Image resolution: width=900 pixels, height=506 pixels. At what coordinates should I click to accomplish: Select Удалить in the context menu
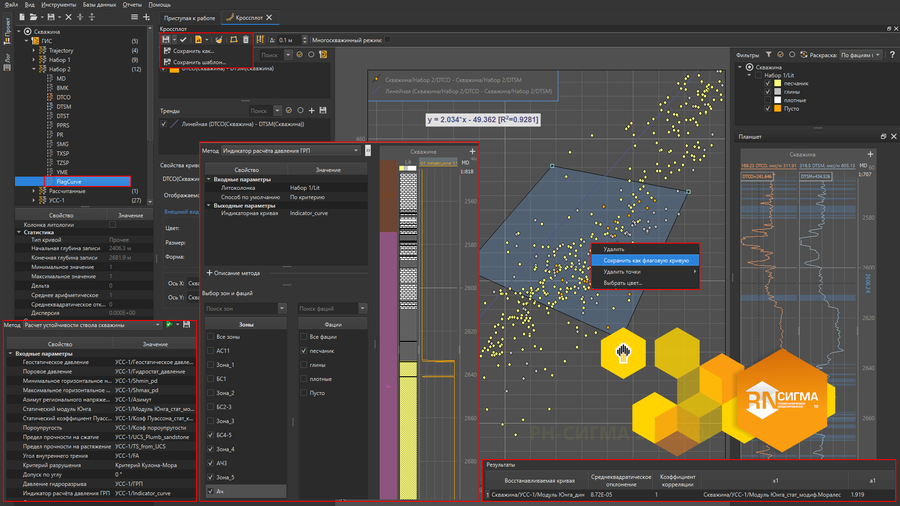(614, 249)
